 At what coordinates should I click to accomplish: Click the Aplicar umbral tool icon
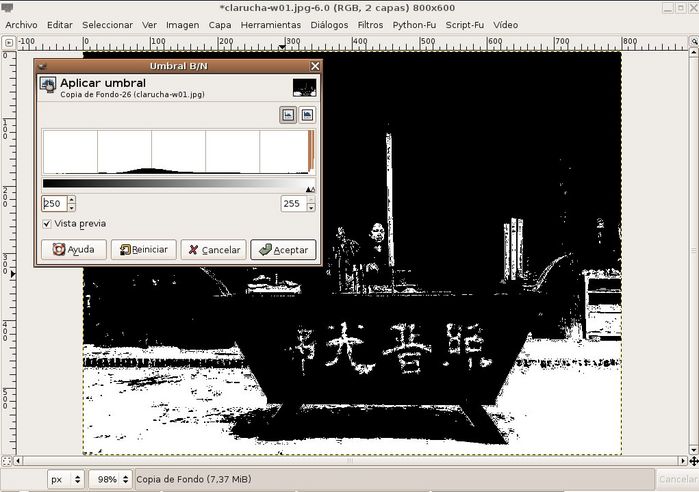48,84
